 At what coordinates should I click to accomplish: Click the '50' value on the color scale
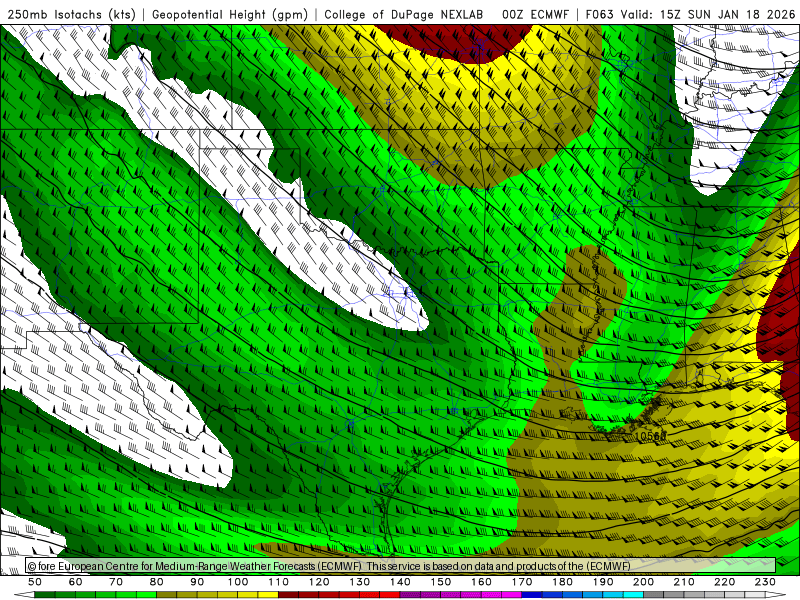click(x=35, y=582)
